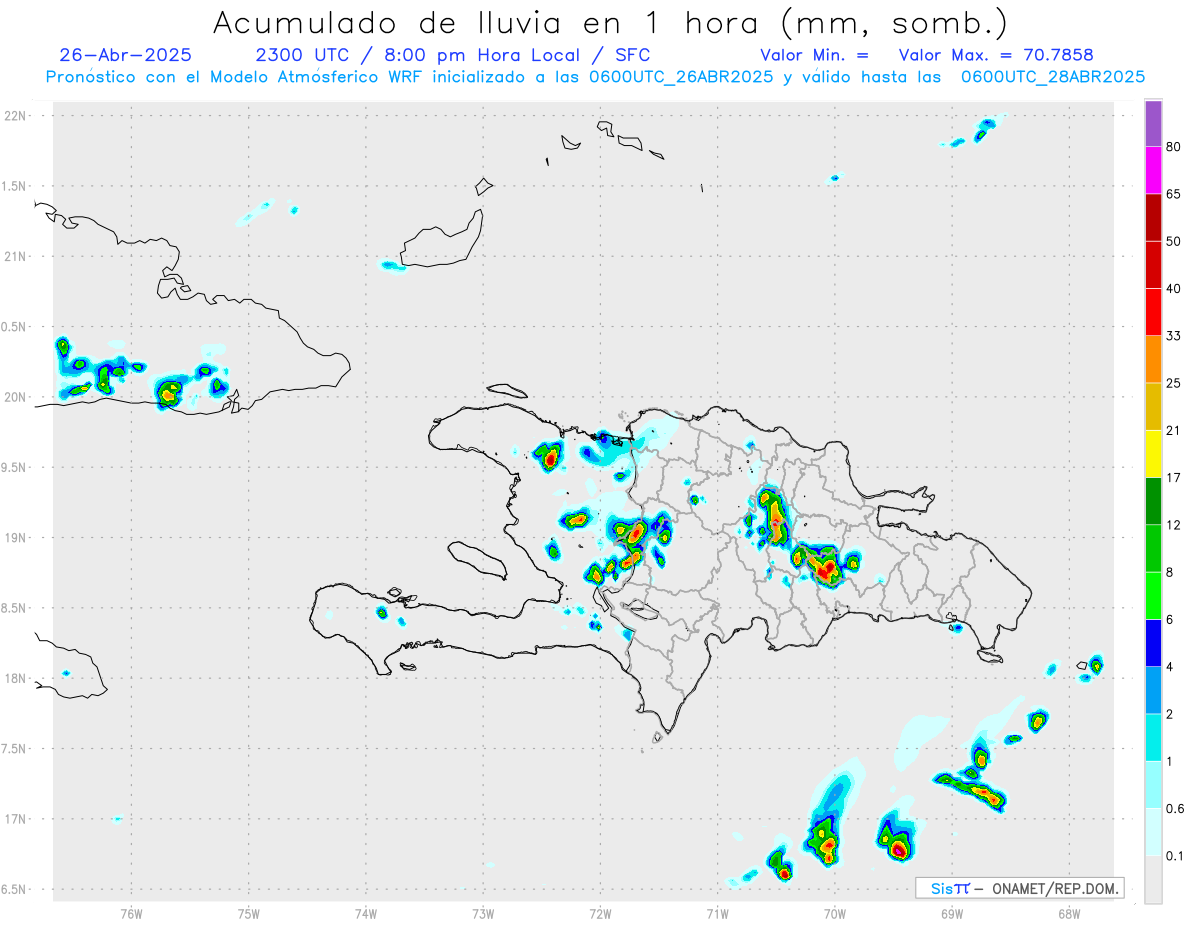
Task: Select the faintest cyan swatch between 0.1 and 0.6
Action: coord(1153,831)
